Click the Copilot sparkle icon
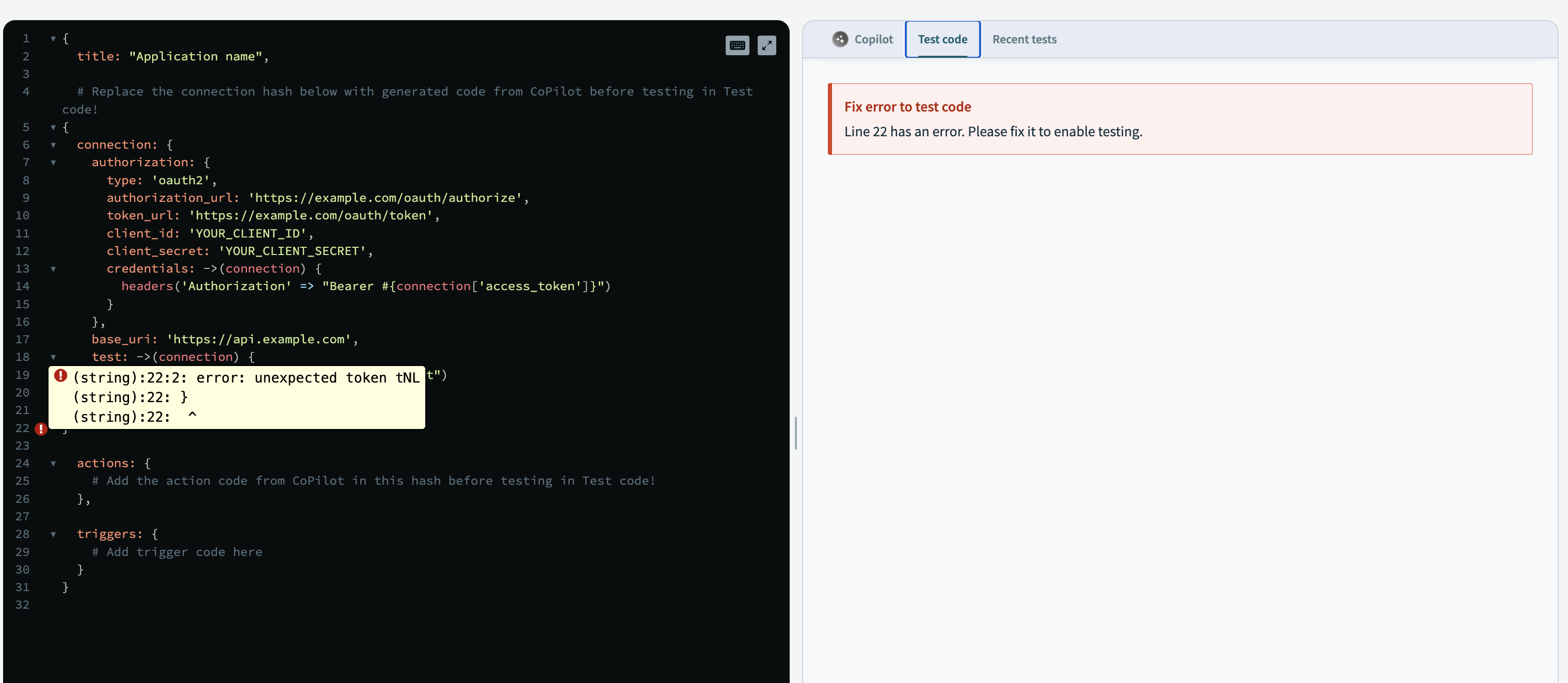 point(840,39)
